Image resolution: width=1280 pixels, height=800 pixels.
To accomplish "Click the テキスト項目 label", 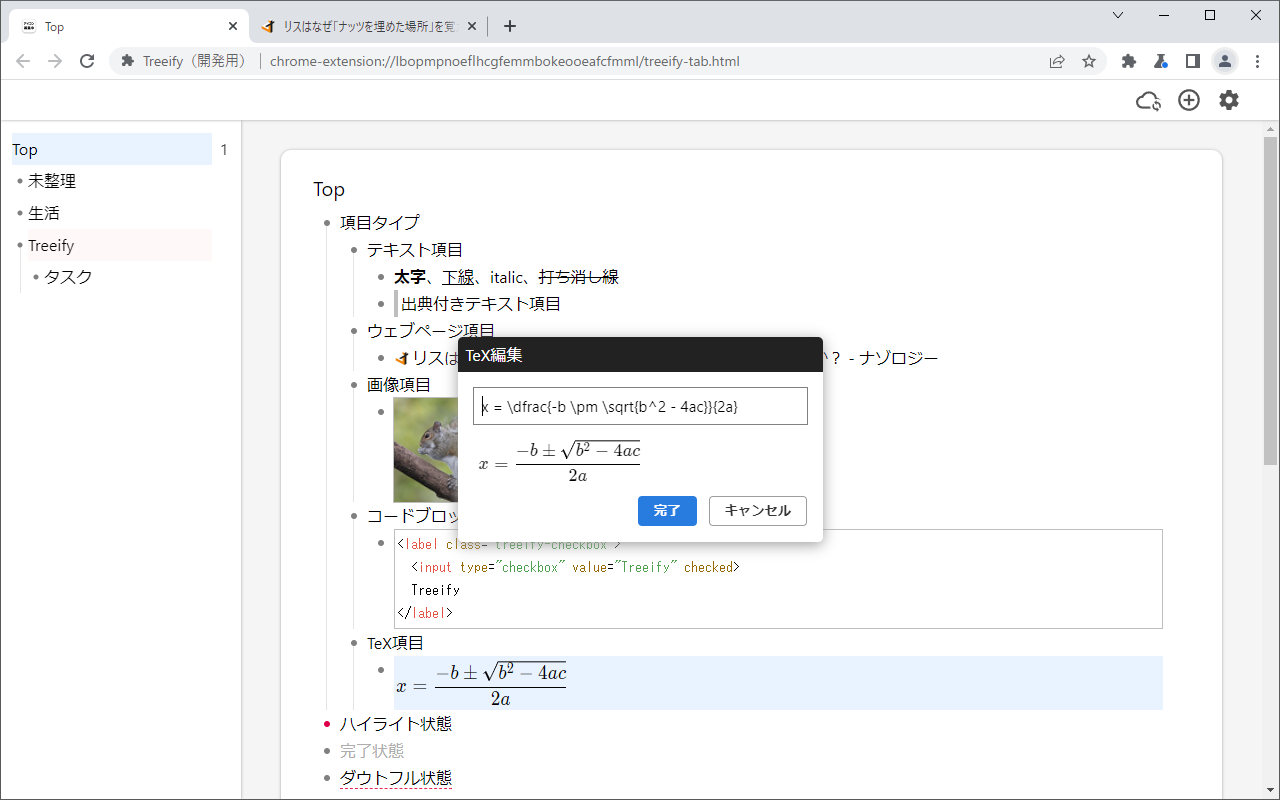I will click(x=415, y=250).
